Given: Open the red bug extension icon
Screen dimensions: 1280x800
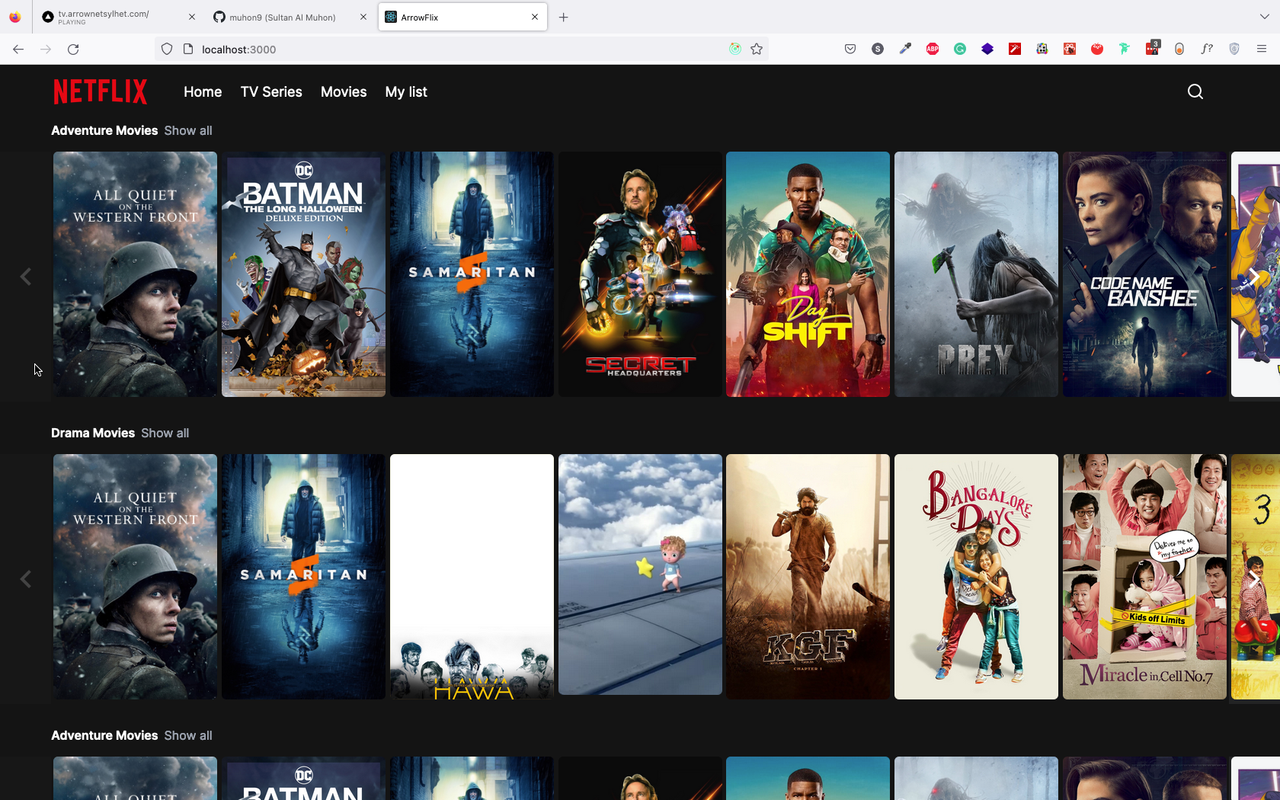Looking at the screenshot, I should [x=1069, y=49].
